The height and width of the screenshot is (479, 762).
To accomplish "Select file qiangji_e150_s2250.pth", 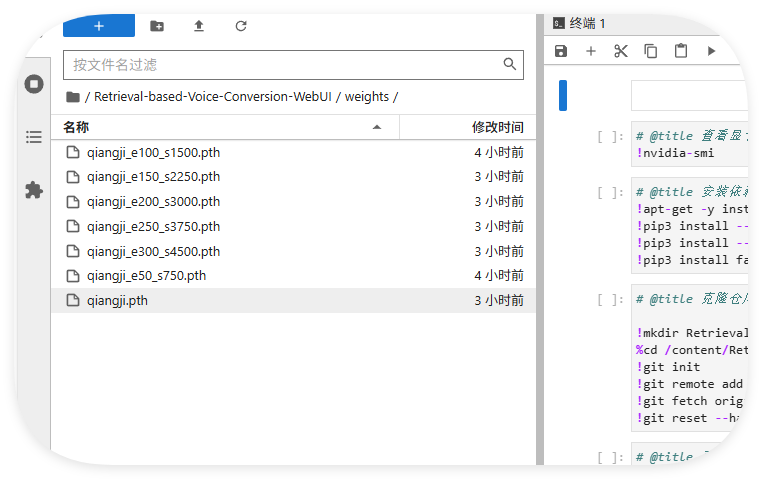I will (x=294, y=177).
